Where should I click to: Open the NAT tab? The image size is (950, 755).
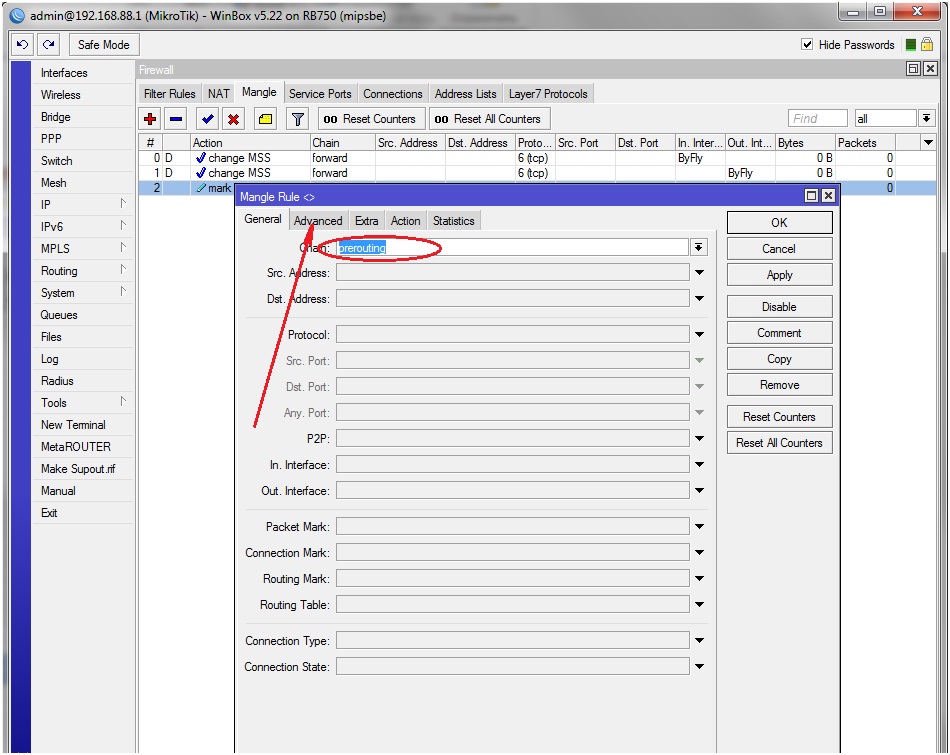pyautogui.click(x=219, y=94)
